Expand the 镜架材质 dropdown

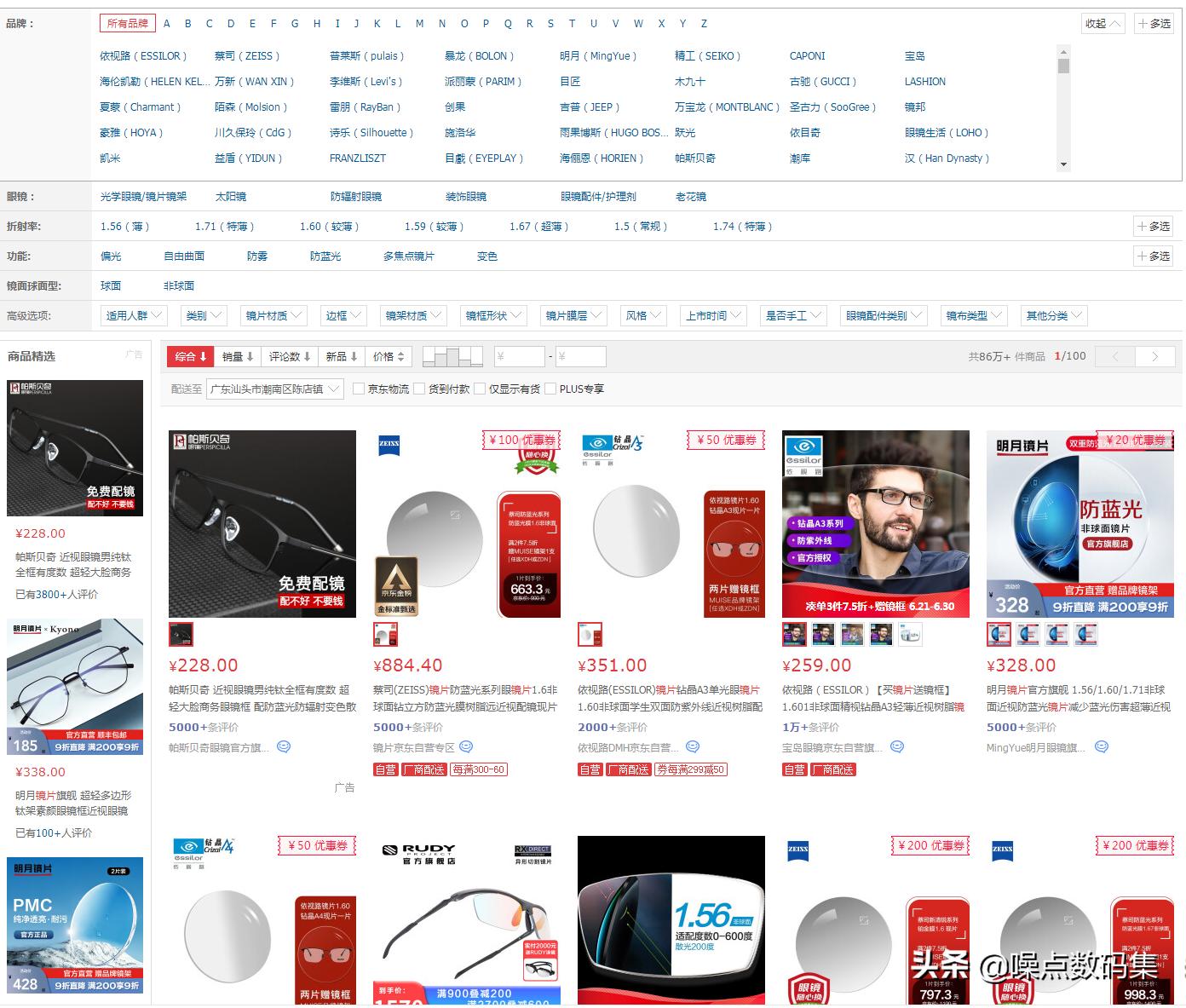click(414, 316)
